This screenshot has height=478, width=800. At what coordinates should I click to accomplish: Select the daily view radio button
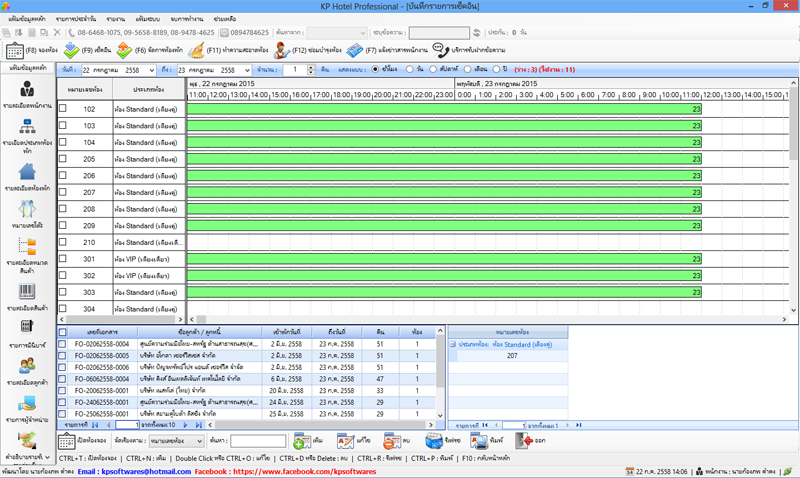[410, 69]
